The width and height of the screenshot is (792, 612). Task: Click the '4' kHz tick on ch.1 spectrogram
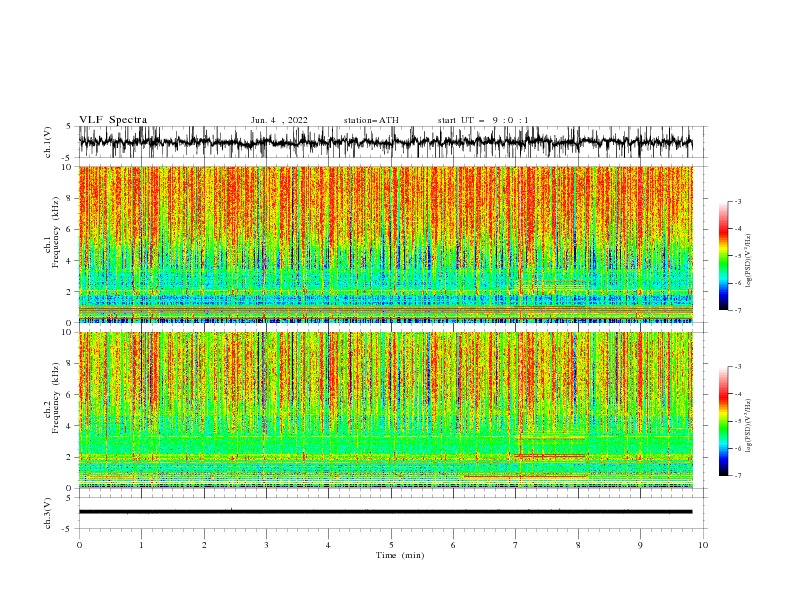click(x=69, y=261)
